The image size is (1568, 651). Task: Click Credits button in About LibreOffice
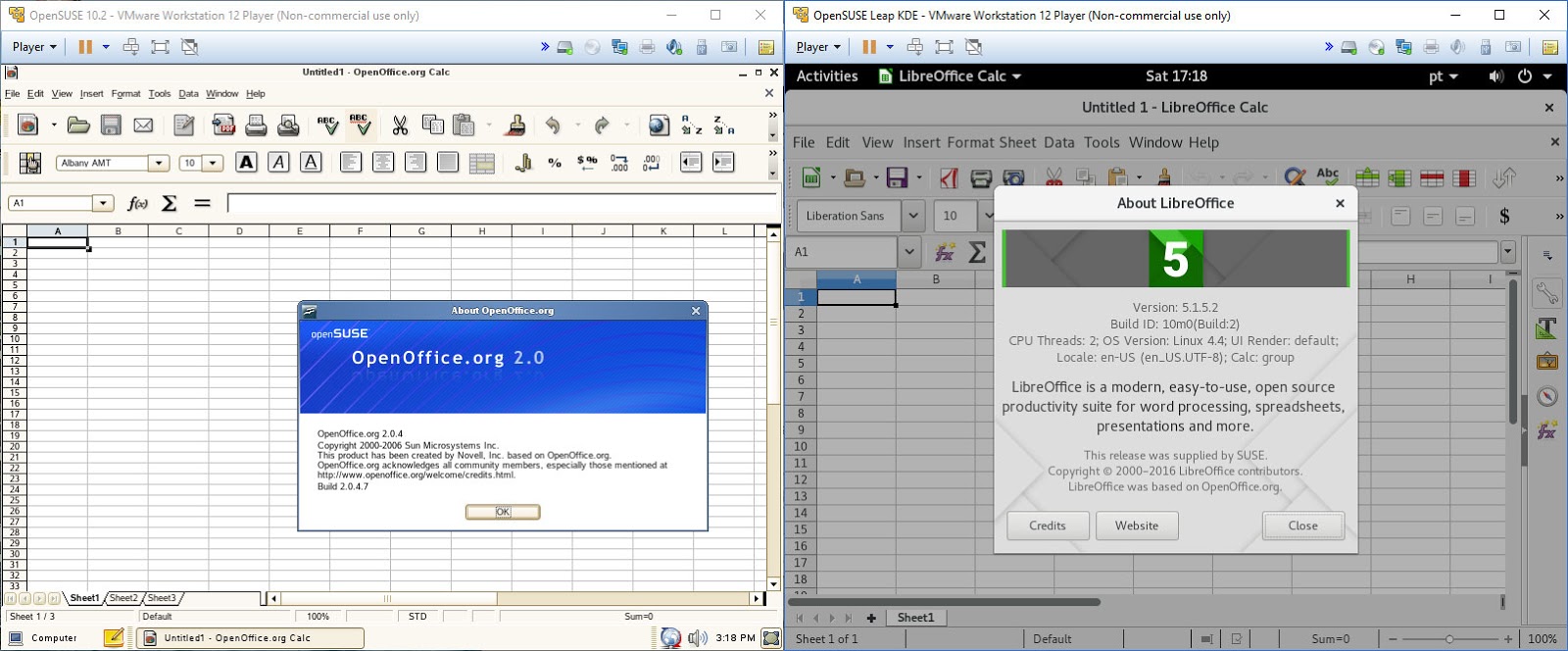[1048, 526]
